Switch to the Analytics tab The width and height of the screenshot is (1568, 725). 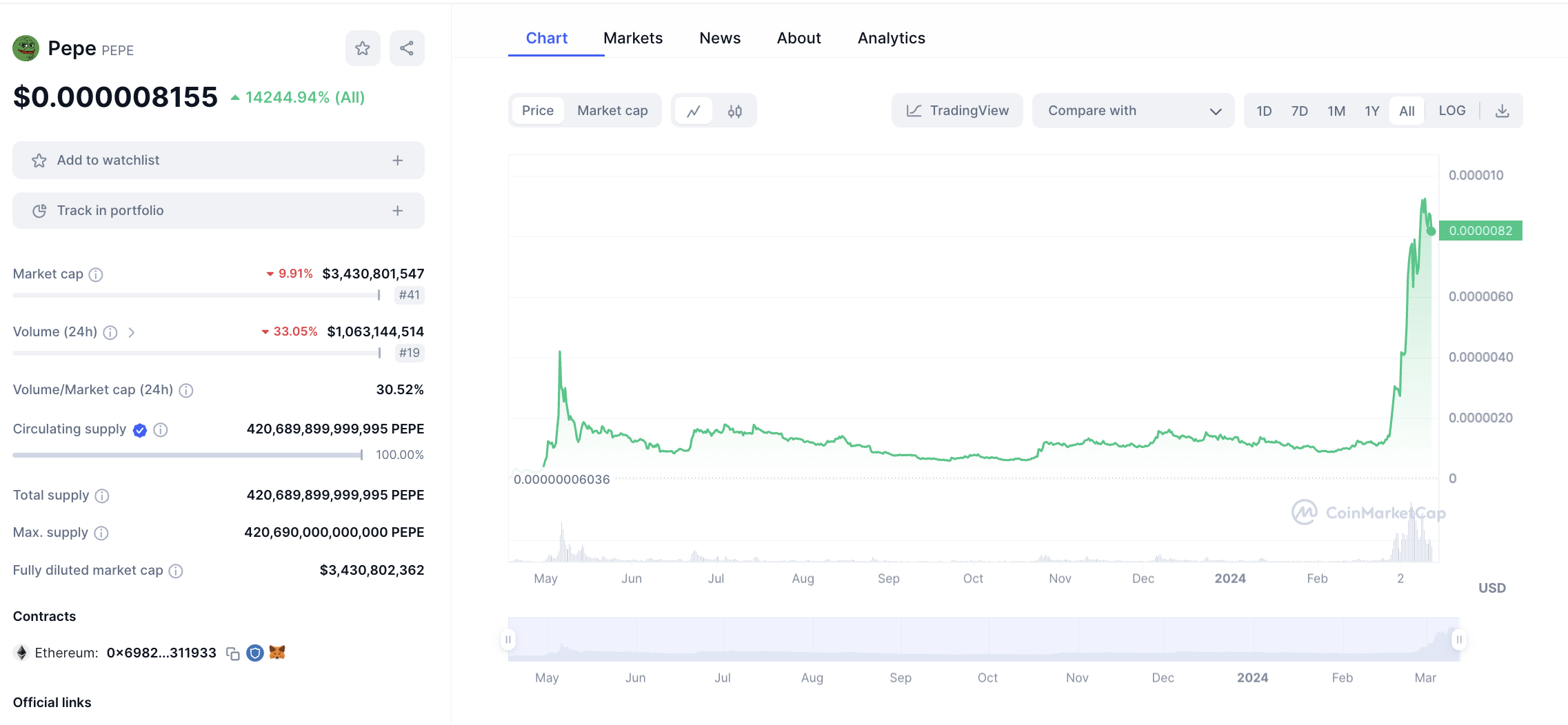[x=891, y=39]
